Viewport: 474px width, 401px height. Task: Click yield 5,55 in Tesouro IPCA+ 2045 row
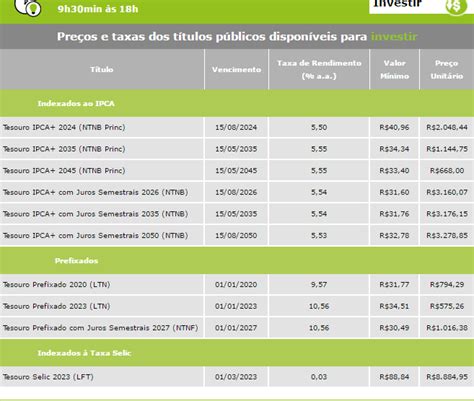click(x=319, y=171)
